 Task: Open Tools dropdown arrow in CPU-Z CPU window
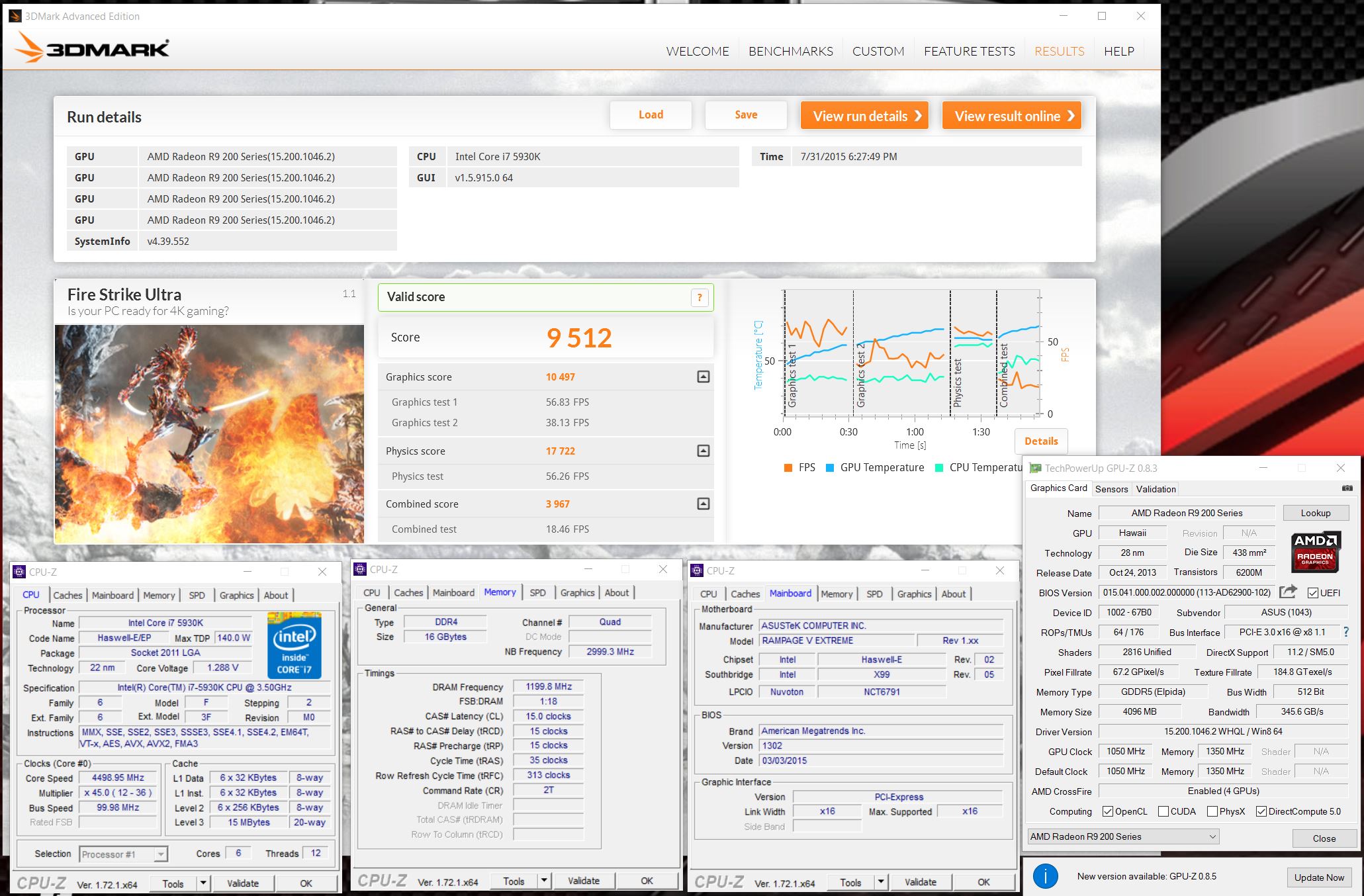pos(203,883)
